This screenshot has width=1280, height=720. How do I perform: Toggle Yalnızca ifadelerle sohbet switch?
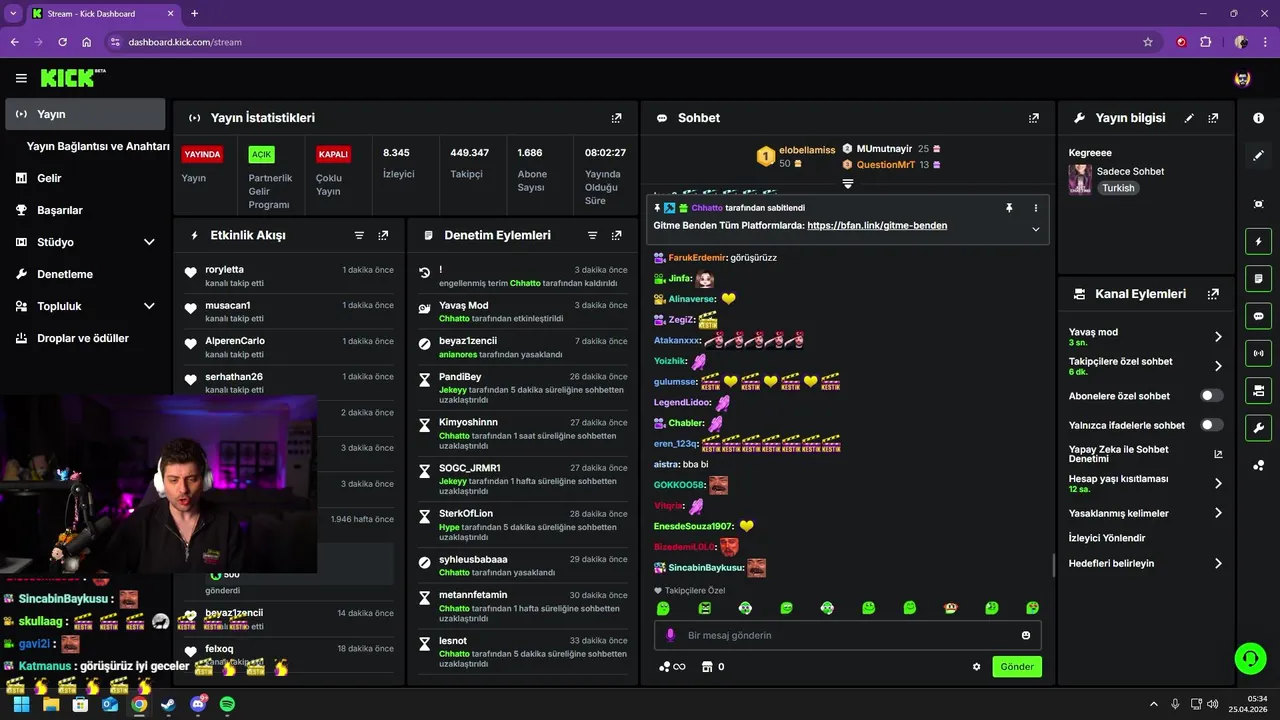point(1212,425)
